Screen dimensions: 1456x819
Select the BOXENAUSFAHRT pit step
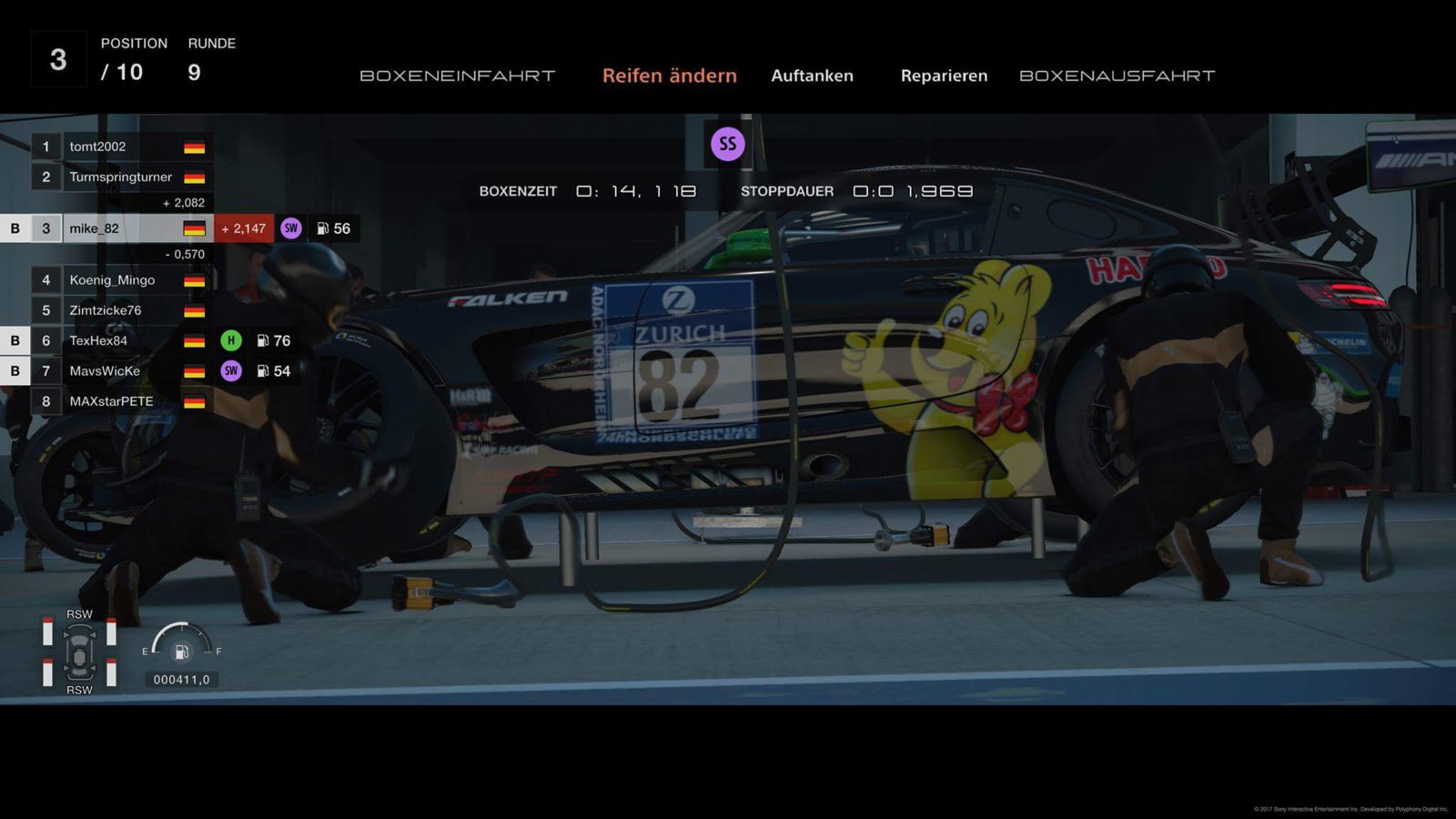click(1117, 76)
